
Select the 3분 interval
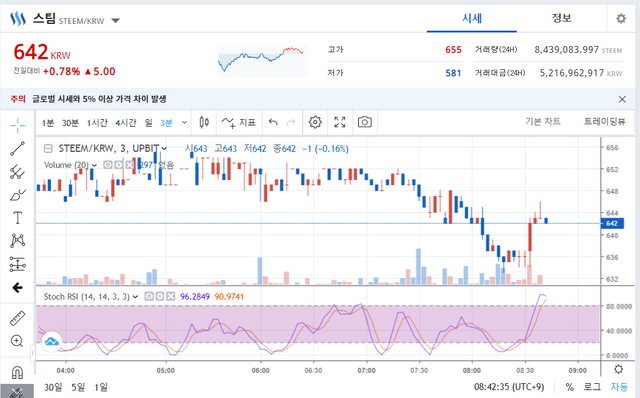pyautogui.click(x=167, y=122)
